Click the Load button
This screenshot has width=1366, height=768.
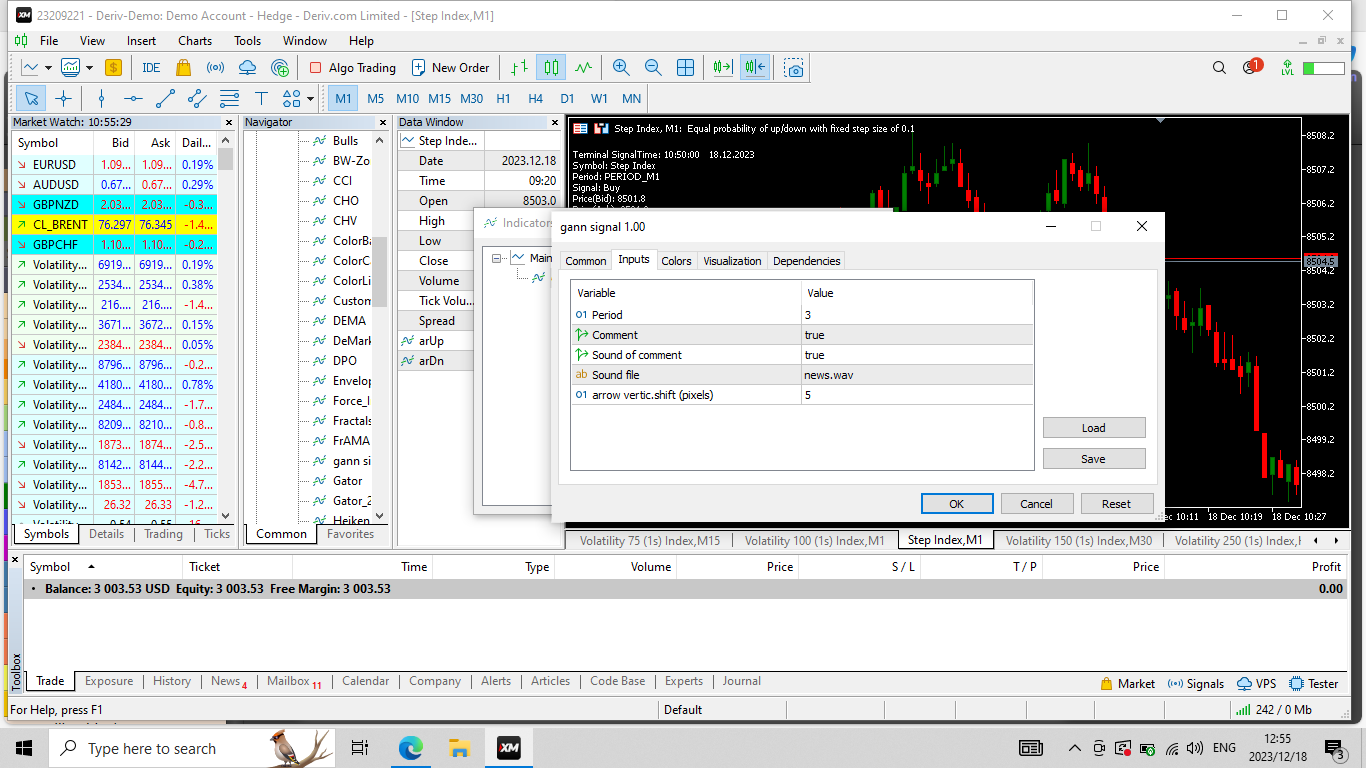point(1094,428)
